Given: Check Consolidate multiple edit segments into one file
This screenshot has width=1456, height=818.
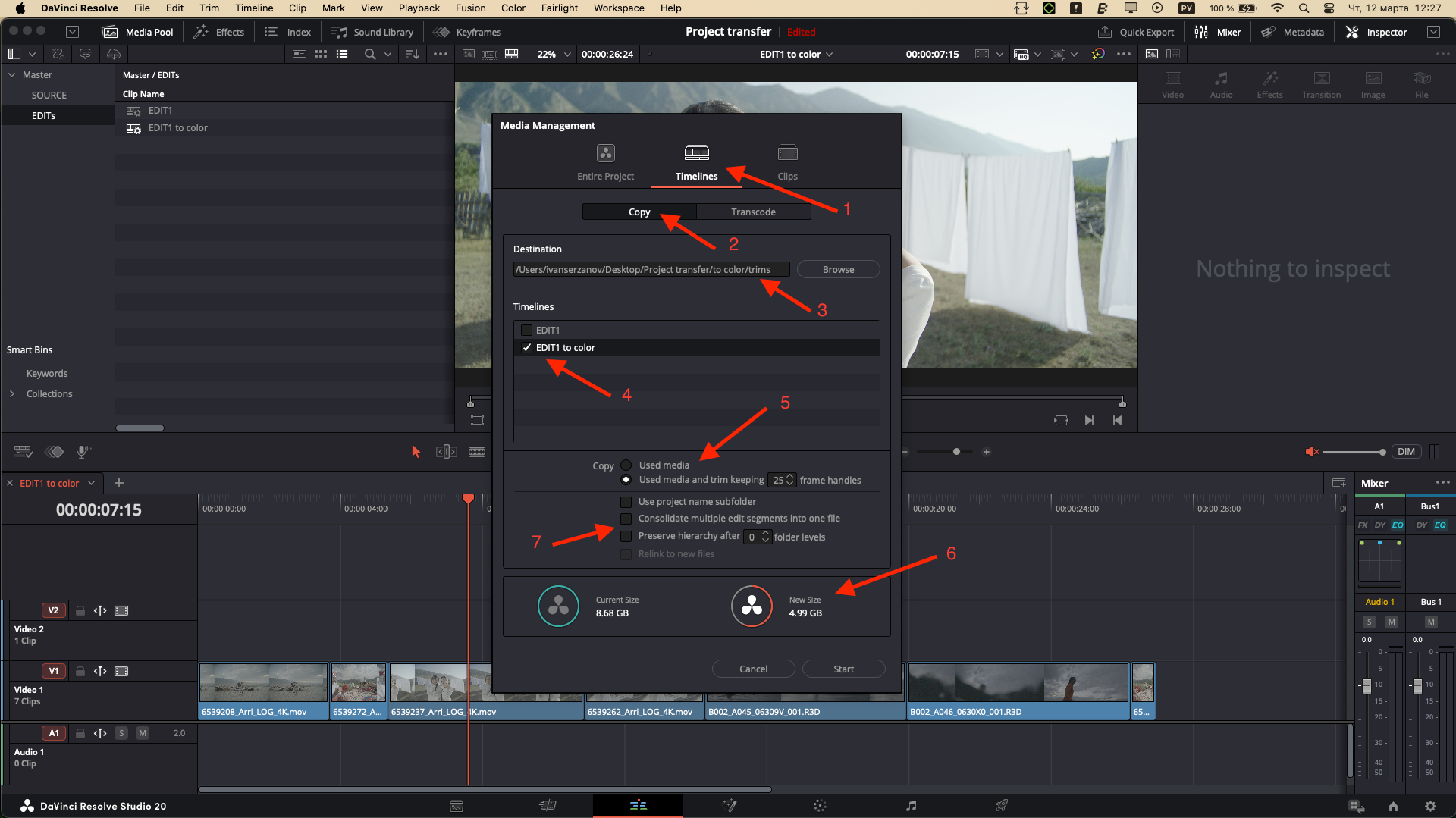Looking at the screenshot, I should click(626, 519).
